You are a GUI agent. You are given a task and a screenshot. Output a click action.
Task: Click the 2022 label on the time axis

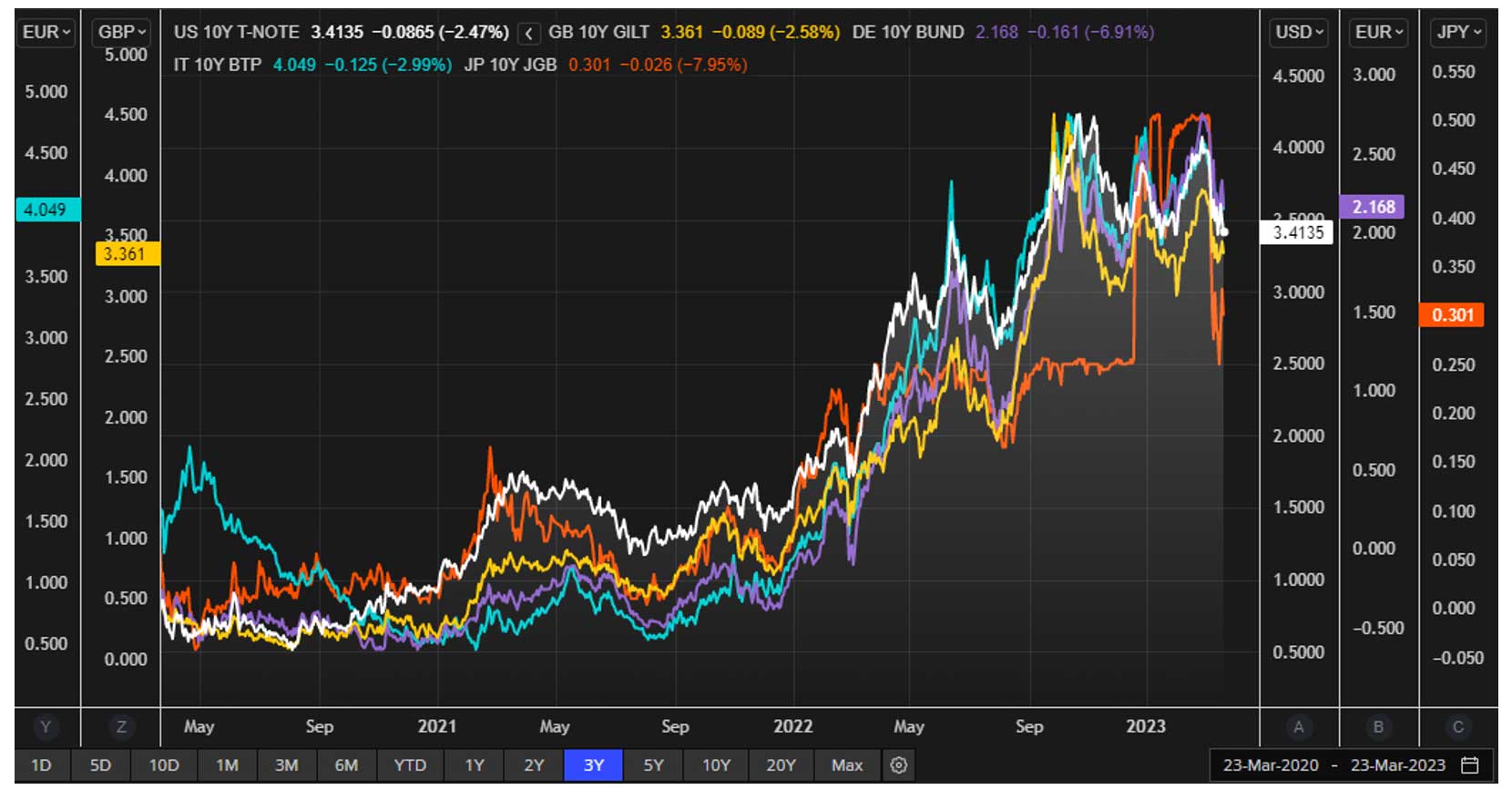coord(792,726)
